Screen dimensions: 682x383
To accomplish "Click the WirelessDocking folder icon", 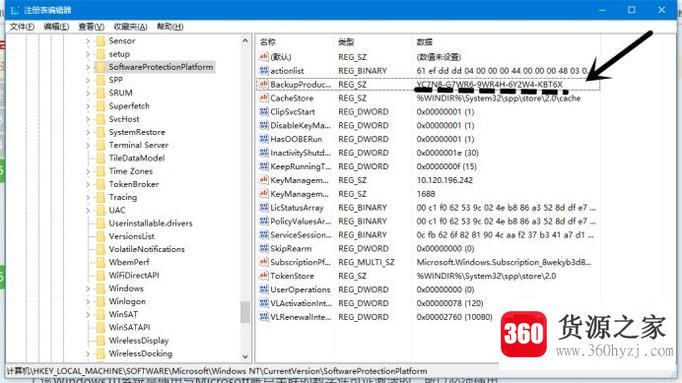I will coord(100,354).
